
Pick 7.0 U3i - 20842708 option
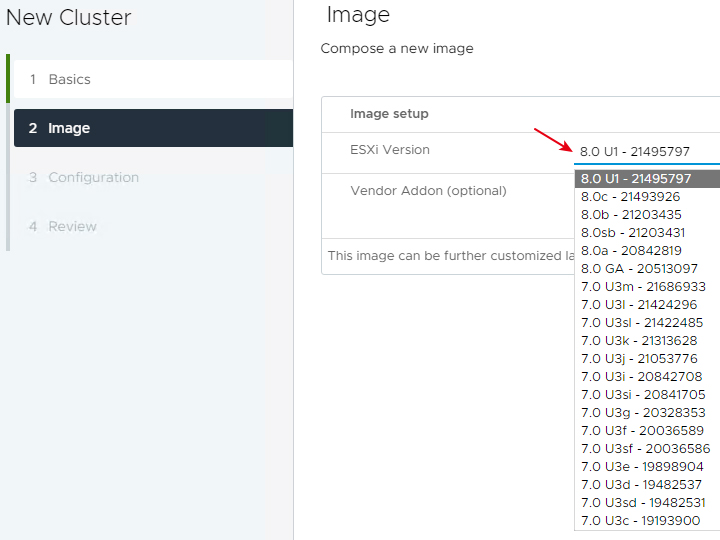coord(647,377)
